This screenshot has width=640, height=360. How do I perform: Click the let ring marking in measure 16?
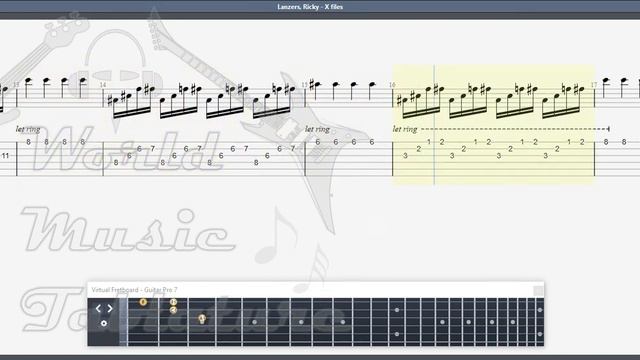click(405, 129)
